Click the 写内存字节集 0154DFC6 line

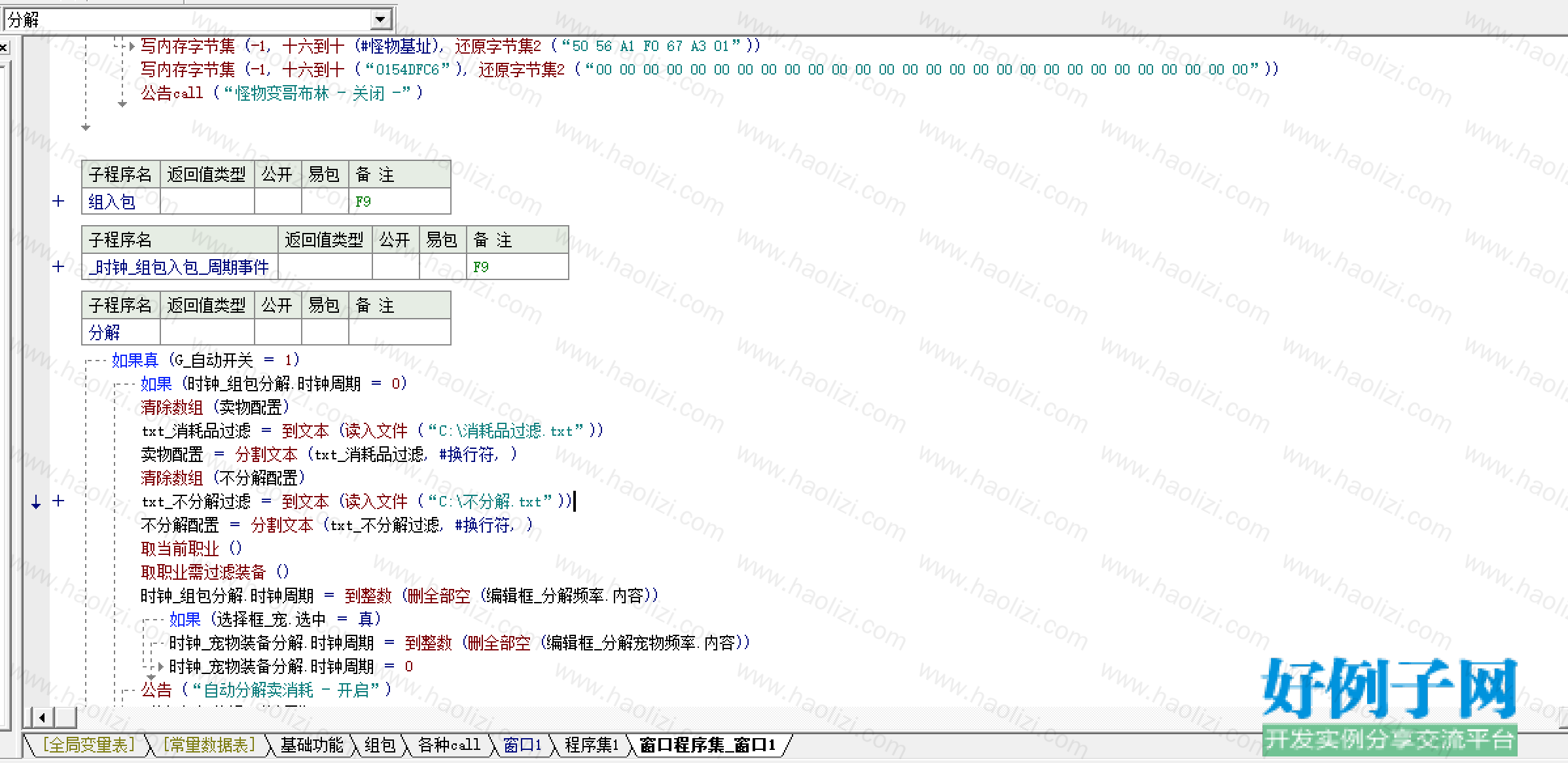709,69
